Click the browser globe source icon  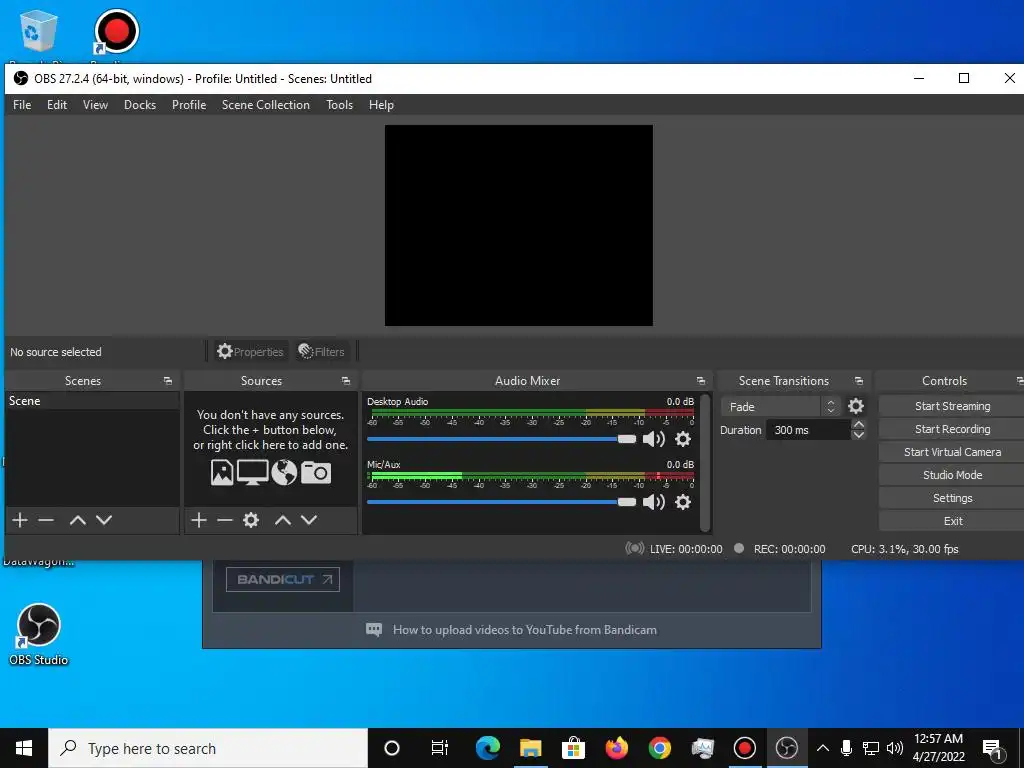pyautogui.click(x=284, y=472)
